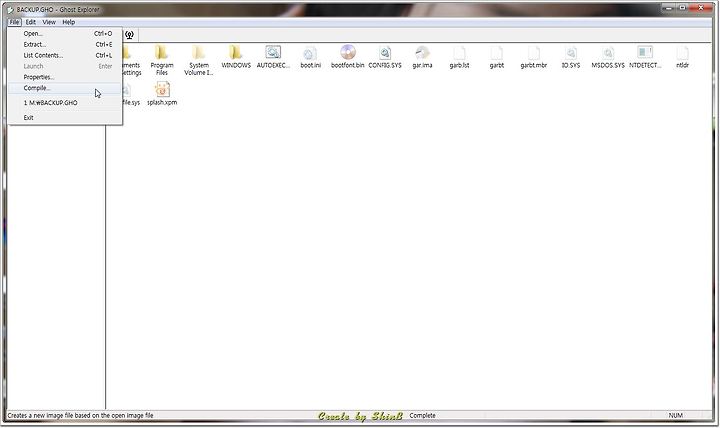Screen dimensions: 720x428
Task: Select the WINDOWS folder icon
Action: coord(236,52)
